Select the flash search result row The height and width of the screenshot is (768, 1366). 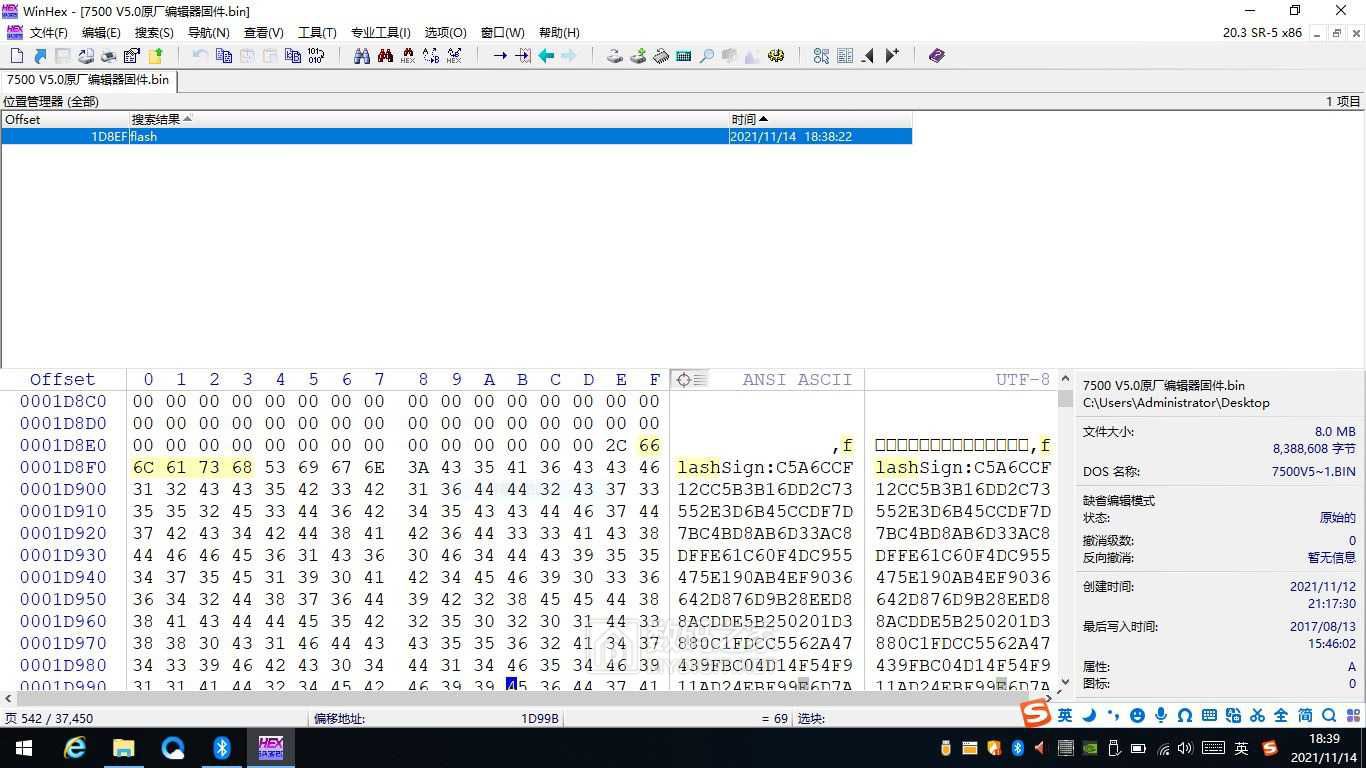[456, 136]
